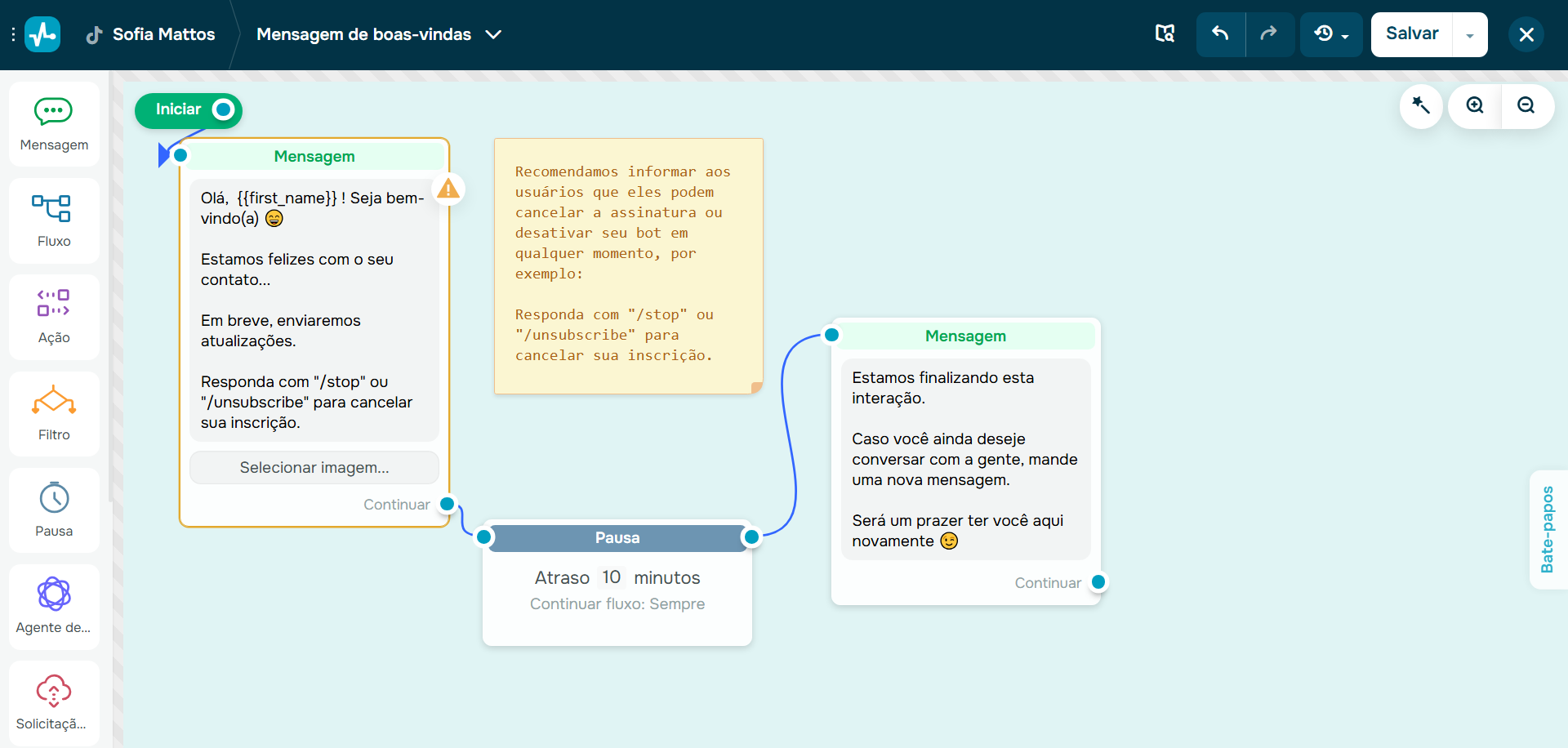Activate the auto-arrange wand tool on the canvas
This screenshot has width=1568, height=748.
coord(1421,106)
